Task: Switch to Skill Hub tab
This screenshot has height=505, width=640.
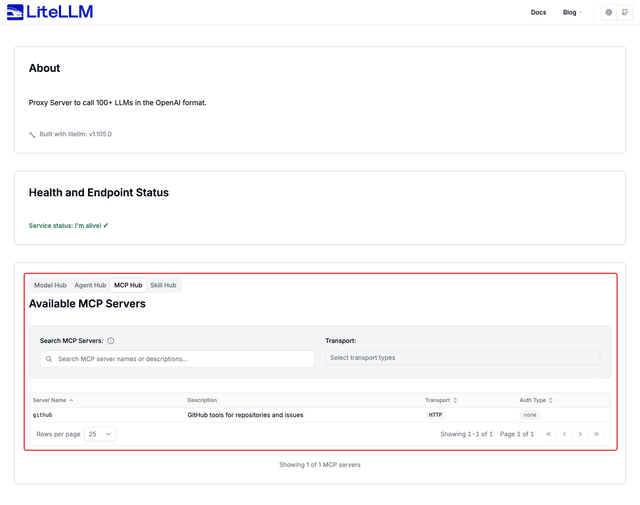Action: tap(163, 285)
